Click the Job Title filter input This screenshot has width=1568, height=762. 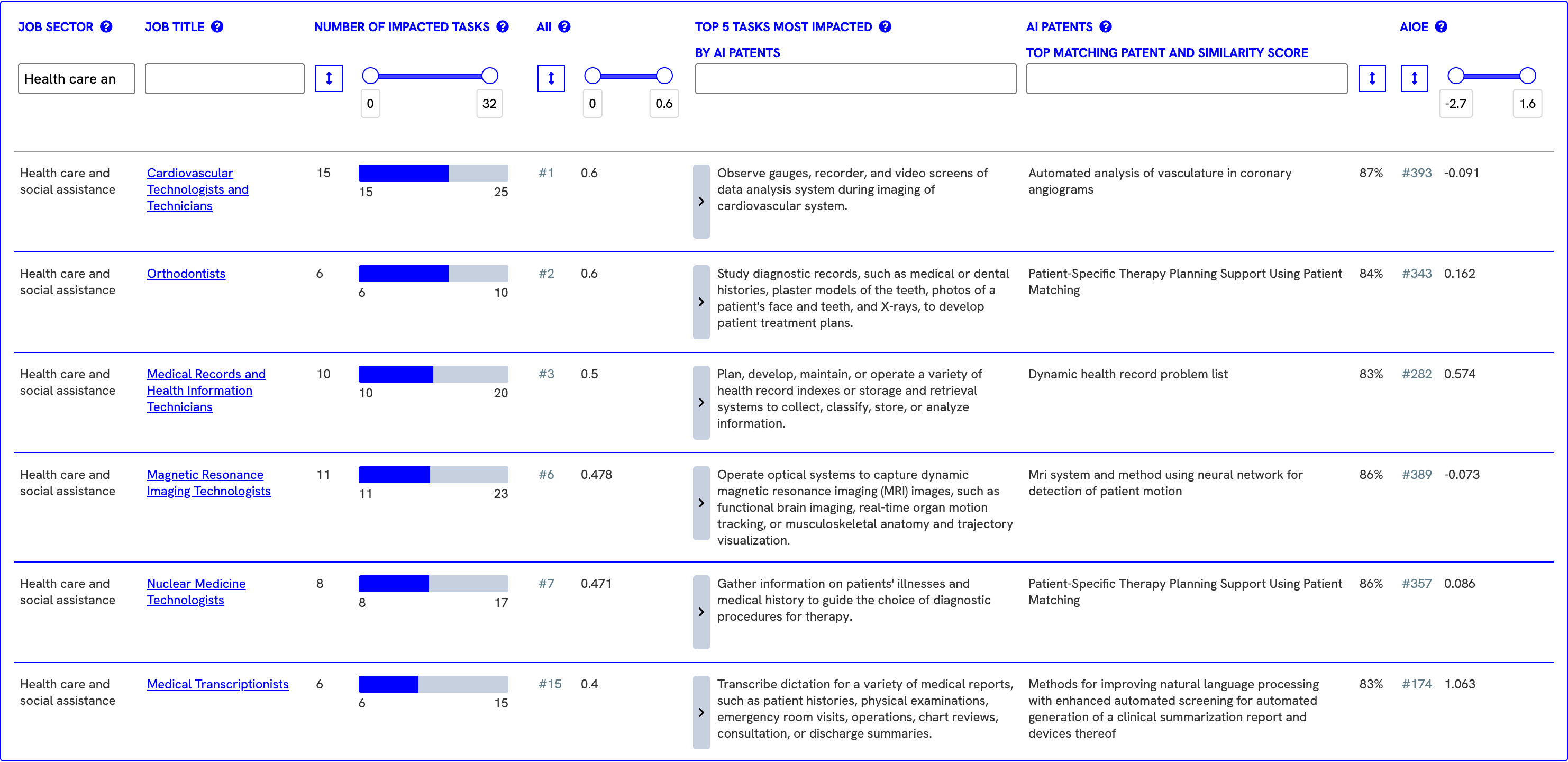[225, 78]
